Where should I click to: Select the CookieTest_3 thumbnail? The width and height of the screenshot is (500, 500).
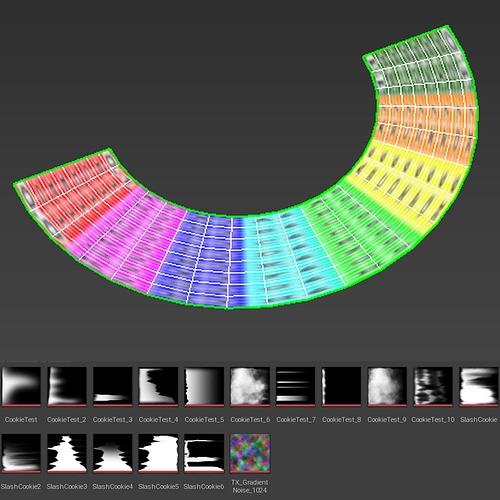click(x=113, y=387)
